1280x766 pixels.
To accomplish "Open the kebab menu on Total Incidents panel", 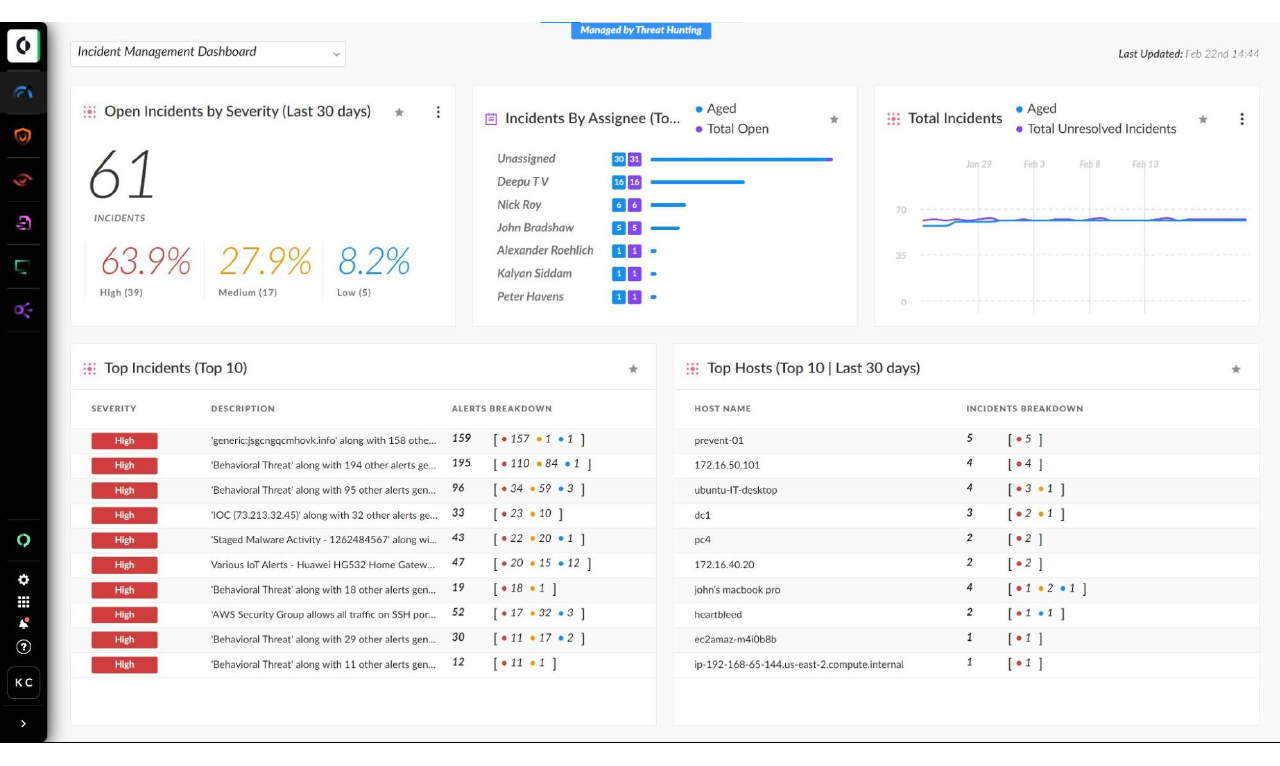I will point(1242,118).
